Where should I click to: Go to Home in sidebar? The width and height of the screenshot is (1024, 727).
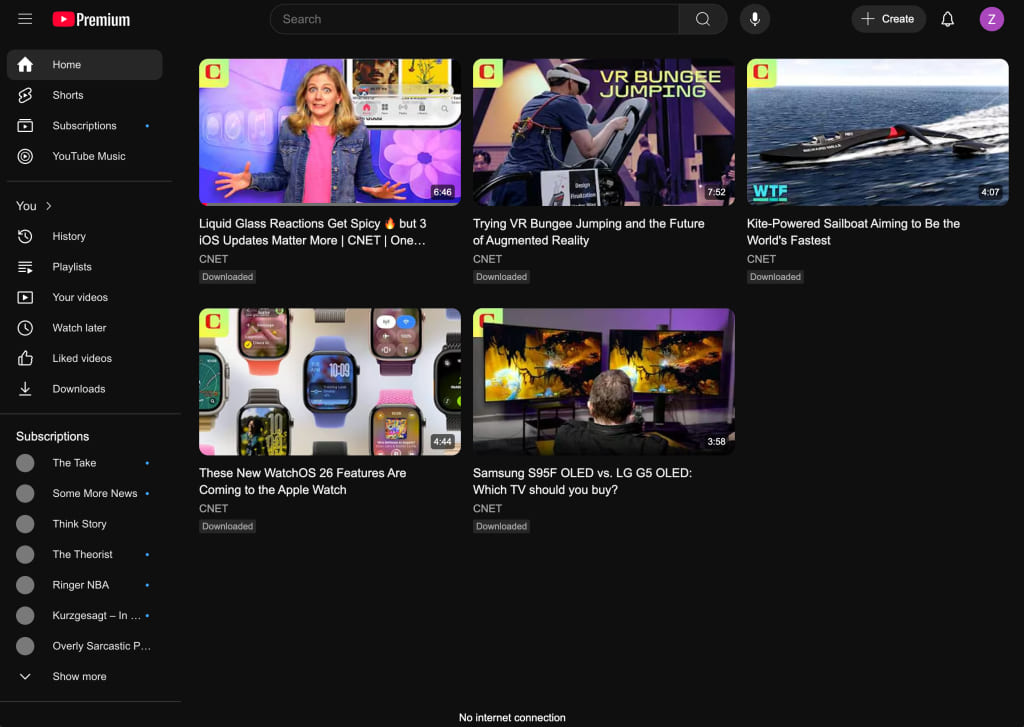[67, 65]
